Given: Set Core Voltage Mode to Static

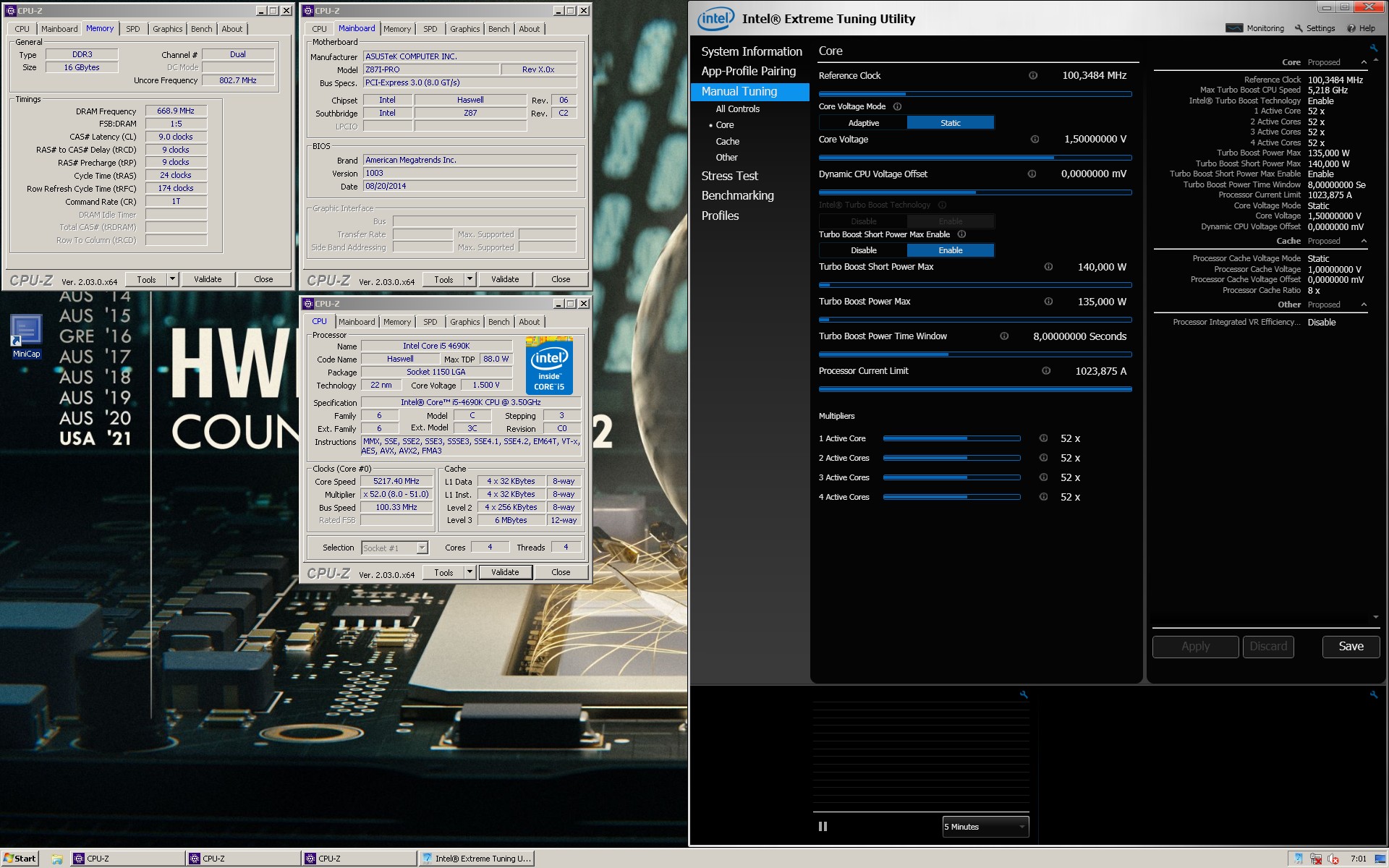Looking at the screenshot, I should click(951, 123).
